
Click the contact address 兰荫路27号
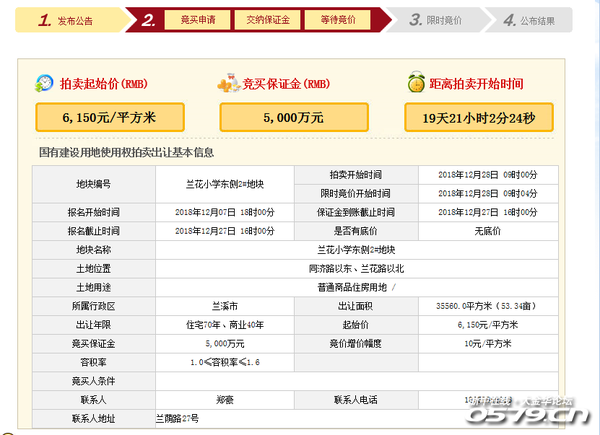(x=177, y=416)
